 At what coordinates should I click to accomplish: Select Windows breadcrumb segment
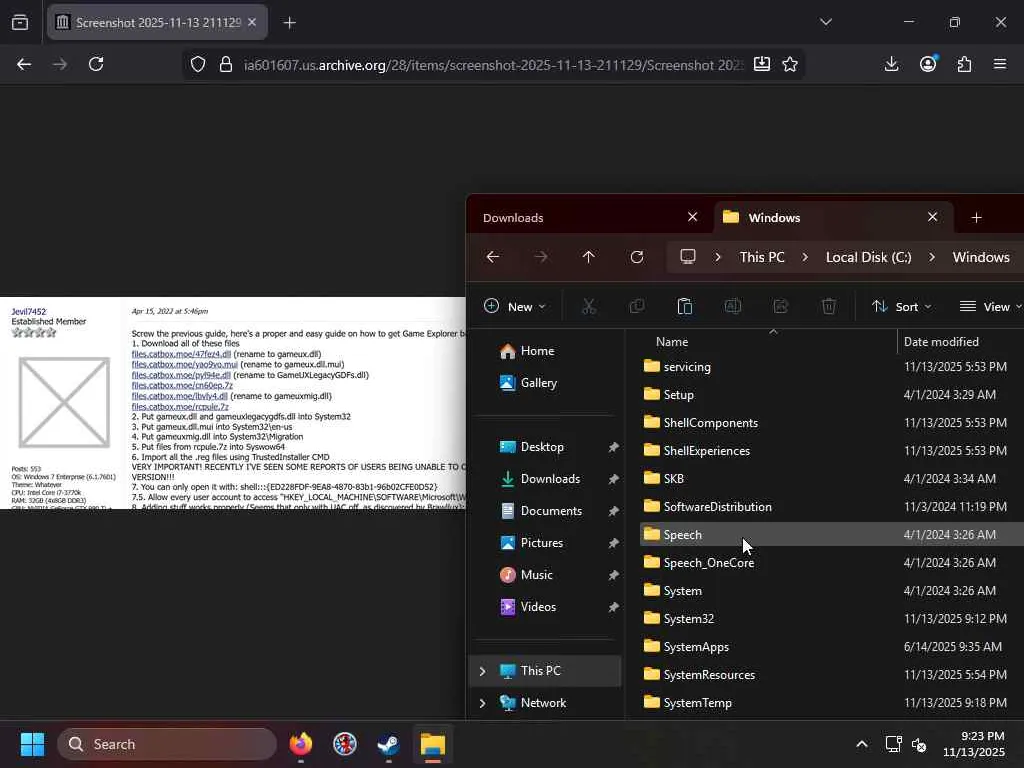981,257
